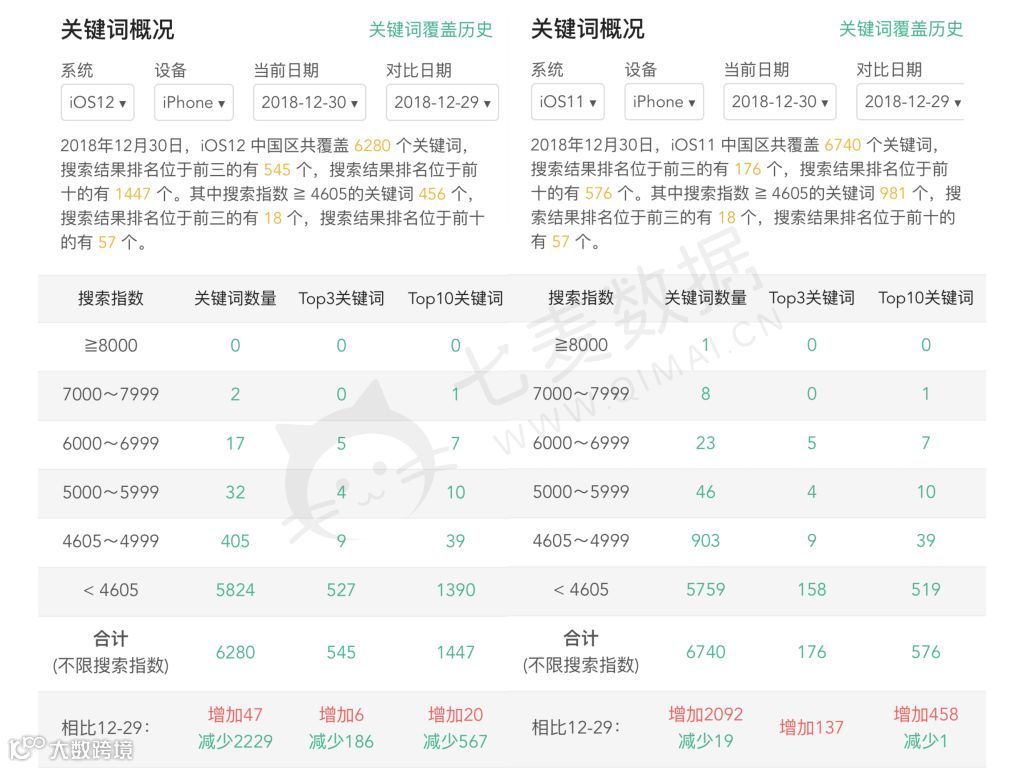
Task: Click Top10关键词 column header in iOS11 table
Action: [926, 298]
